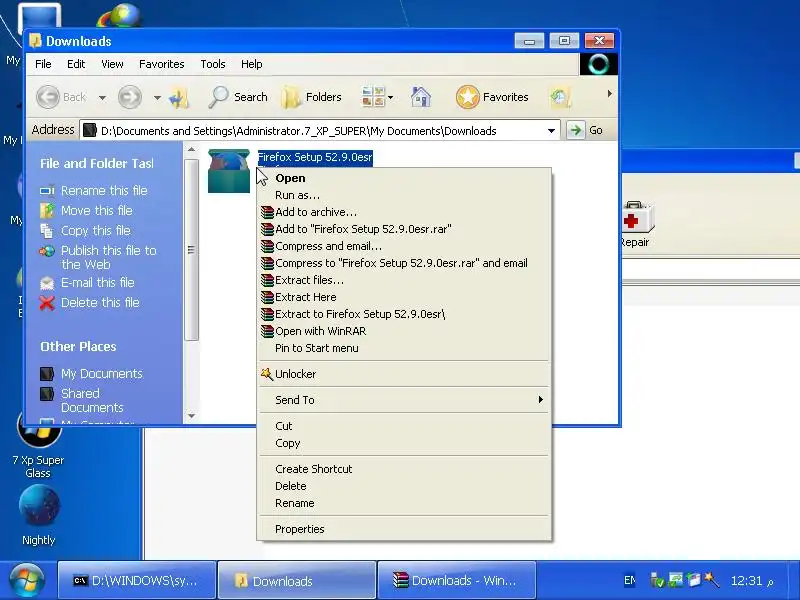Select the Firefox Setup 52.9.0esr file name
The width and height of the screenshot is (800, 600).
[315, 157]
